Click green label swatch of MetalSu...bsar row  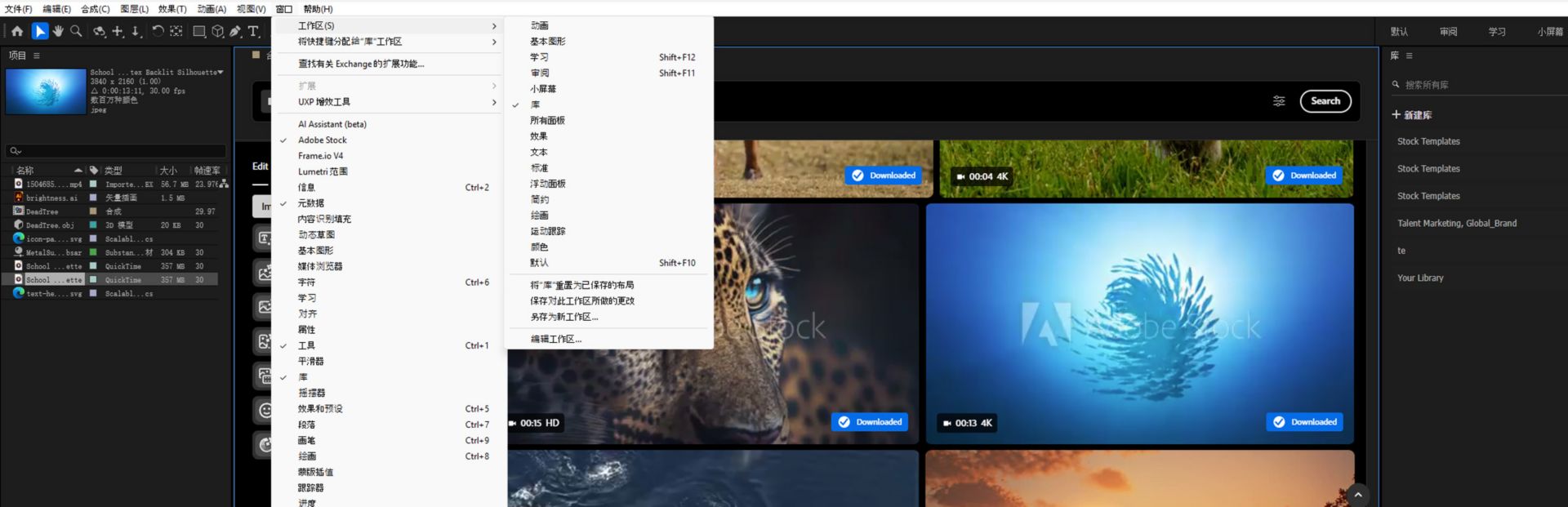pos(93,252)
